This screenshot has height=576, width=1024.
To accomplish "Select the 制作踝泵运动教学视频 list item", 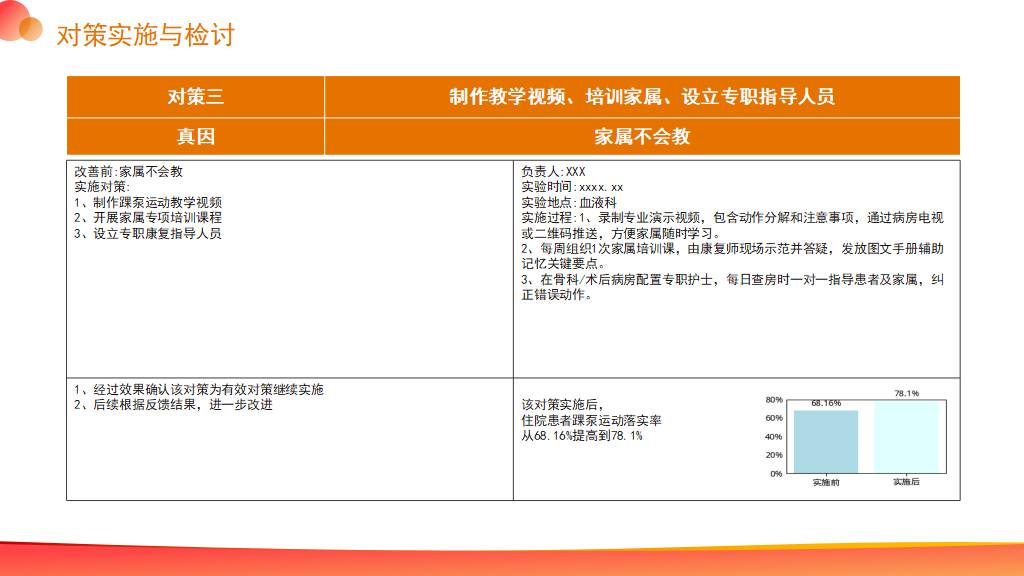I will tap(148, 202).
